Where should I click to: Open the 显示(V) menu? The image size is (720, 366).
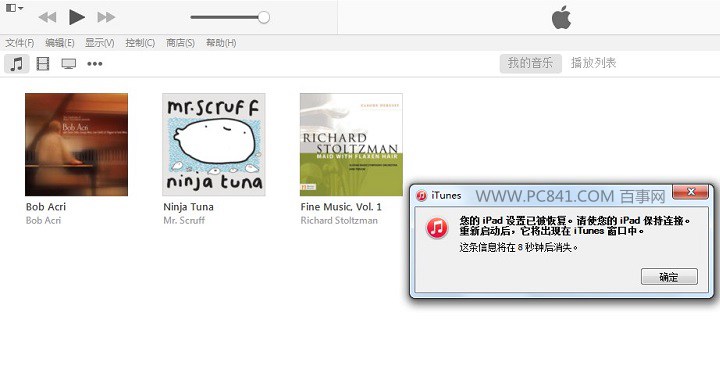pyautogui.click(x=100, y=43)
